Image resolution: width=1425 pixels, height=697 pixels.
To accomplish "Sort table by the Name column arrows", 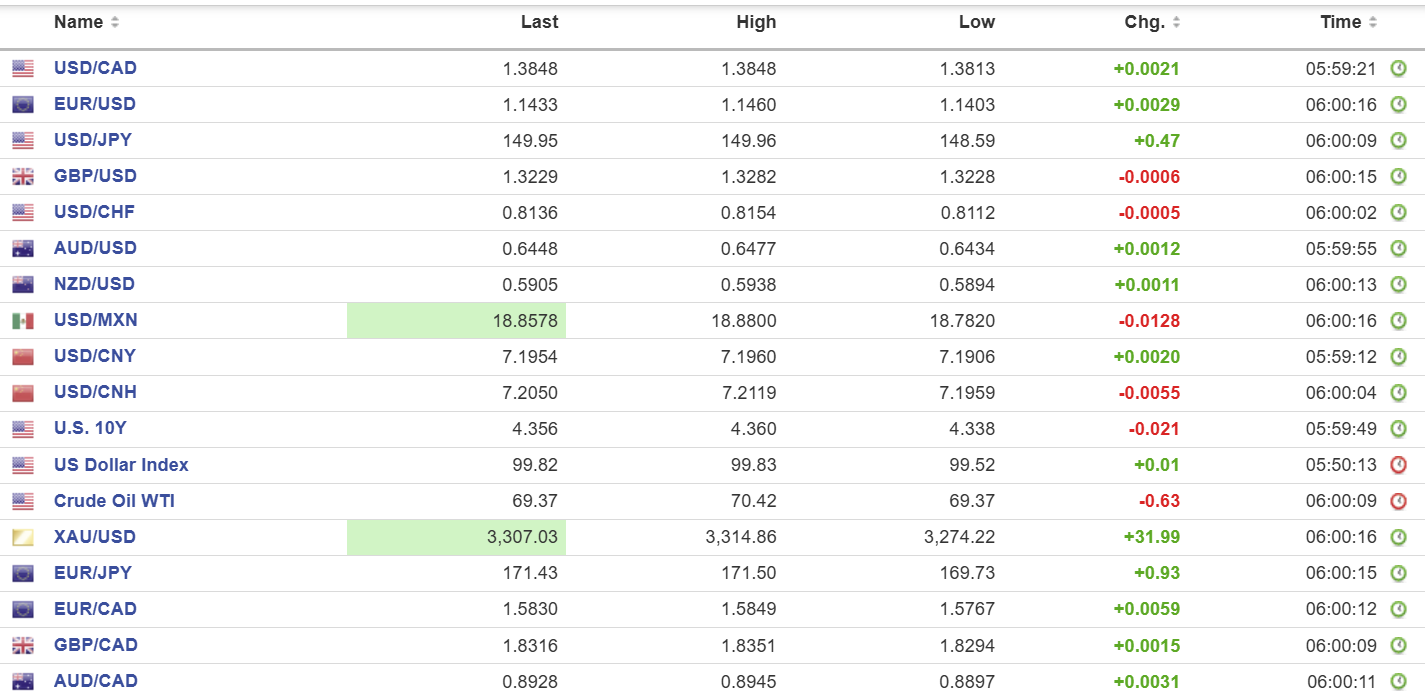I will pos(114,22).
